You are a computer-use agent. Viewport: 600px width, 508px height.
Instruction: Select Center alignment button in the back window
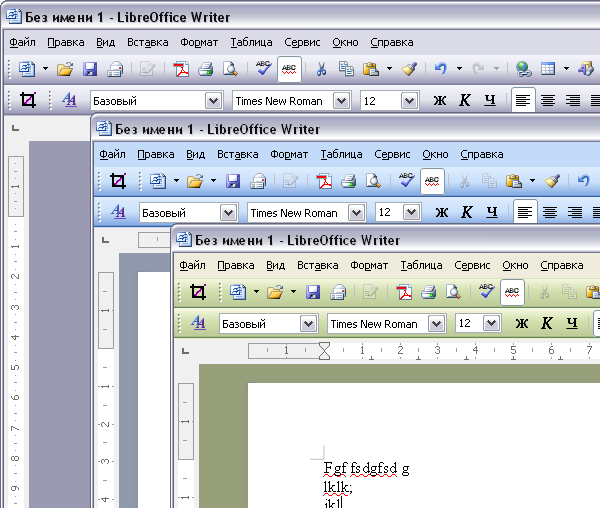548,100
